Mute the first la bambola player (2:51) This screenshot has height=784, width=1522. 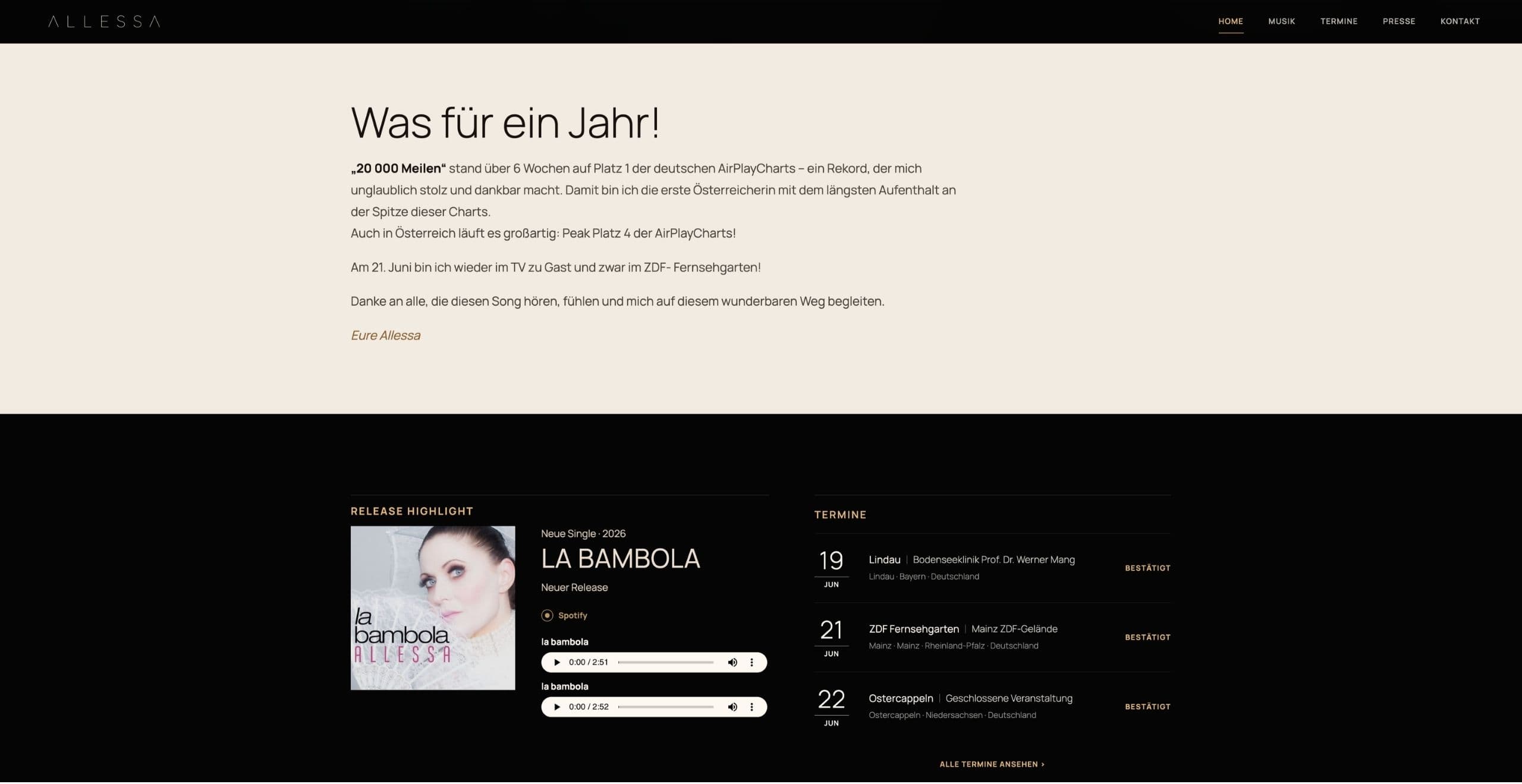[732, 662]
